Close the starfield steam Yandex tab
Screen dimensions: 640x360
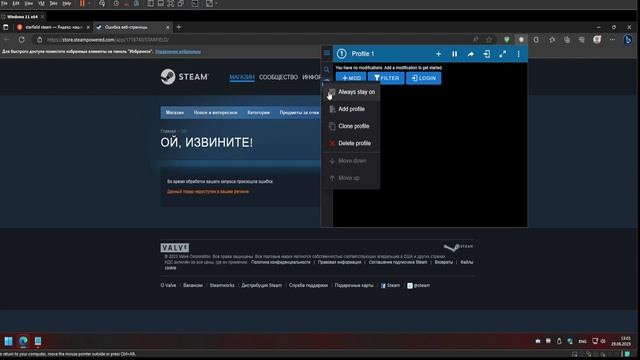[x=88, y=27]
